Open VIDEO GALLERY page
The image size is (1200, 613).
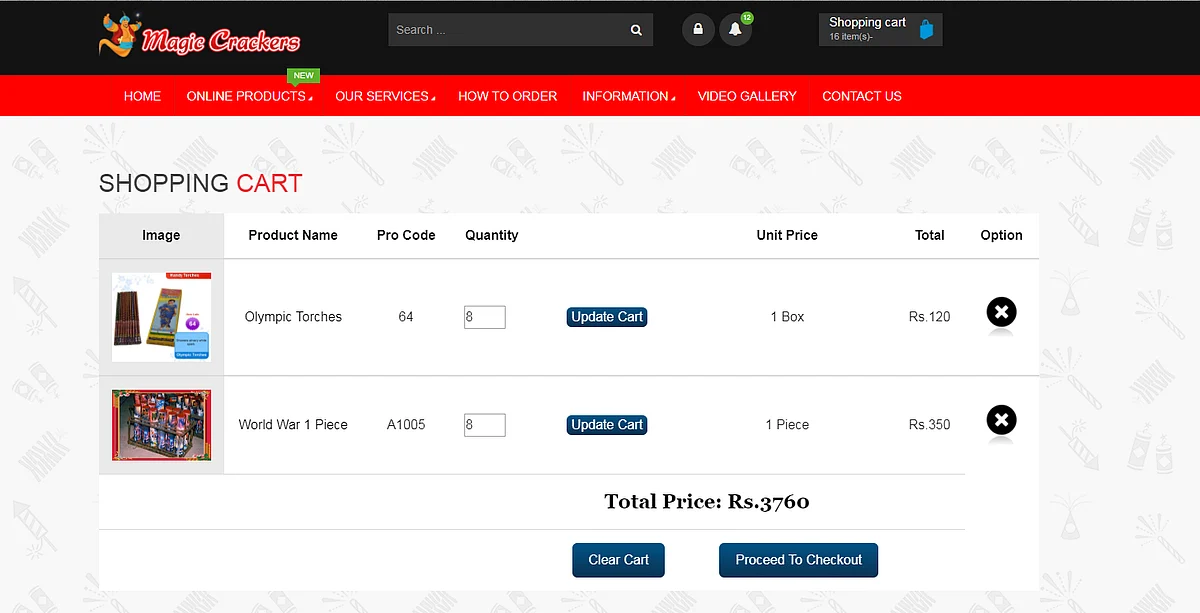[747, 96]
